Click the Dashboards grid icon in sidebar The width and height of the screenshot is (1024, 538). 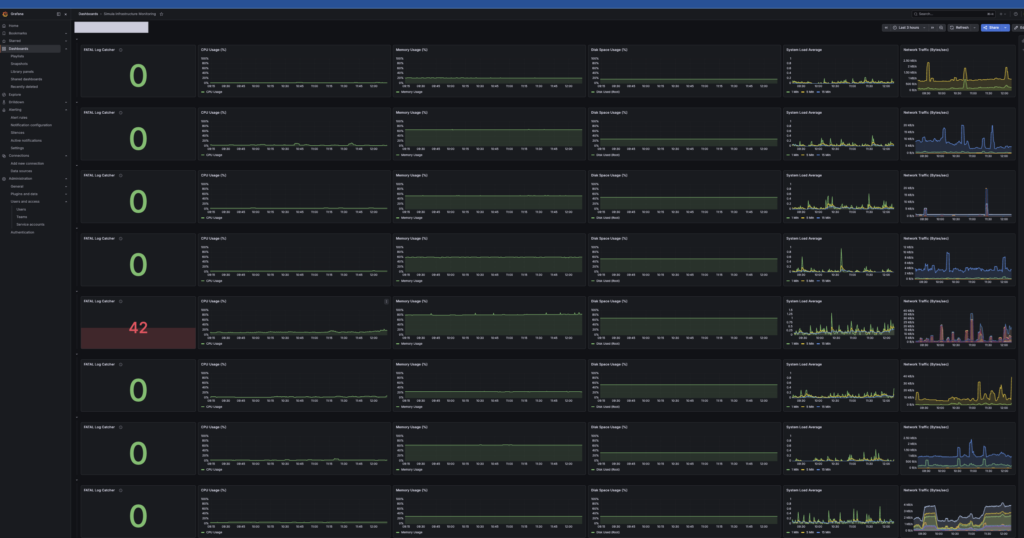[x=4, y=48]
